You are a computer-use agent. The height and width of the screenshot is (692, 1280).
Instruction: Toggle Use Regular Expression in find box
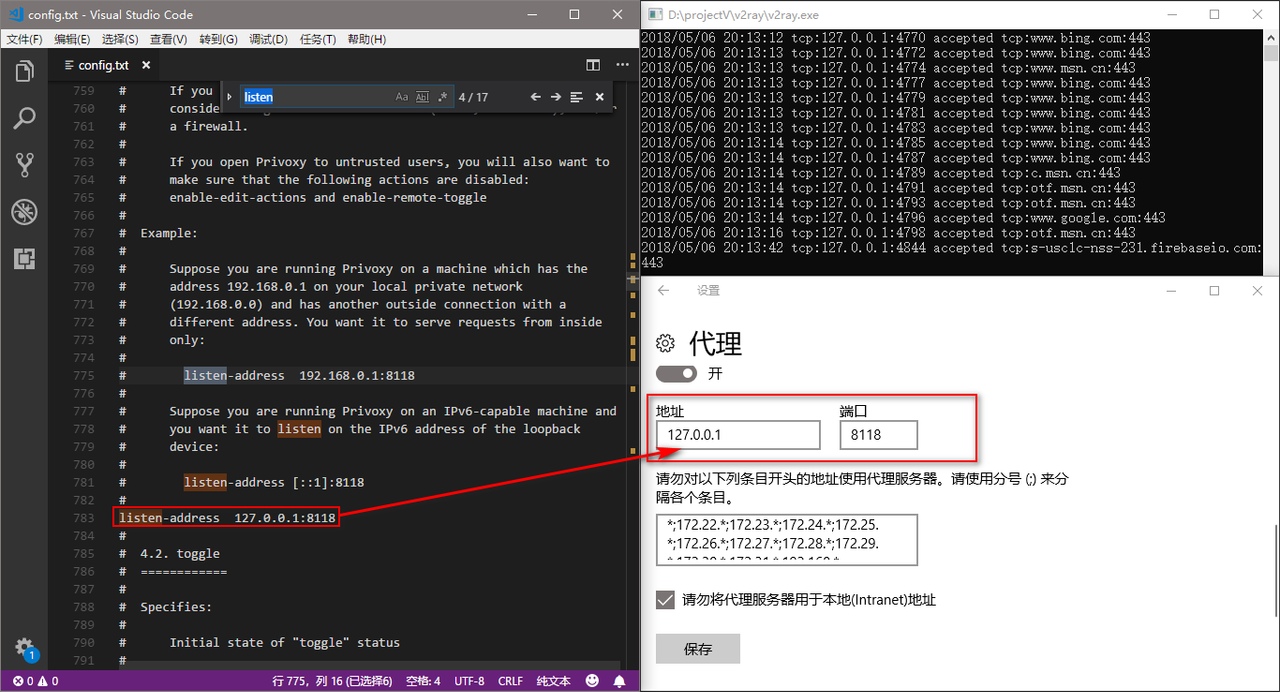(442, 97)
